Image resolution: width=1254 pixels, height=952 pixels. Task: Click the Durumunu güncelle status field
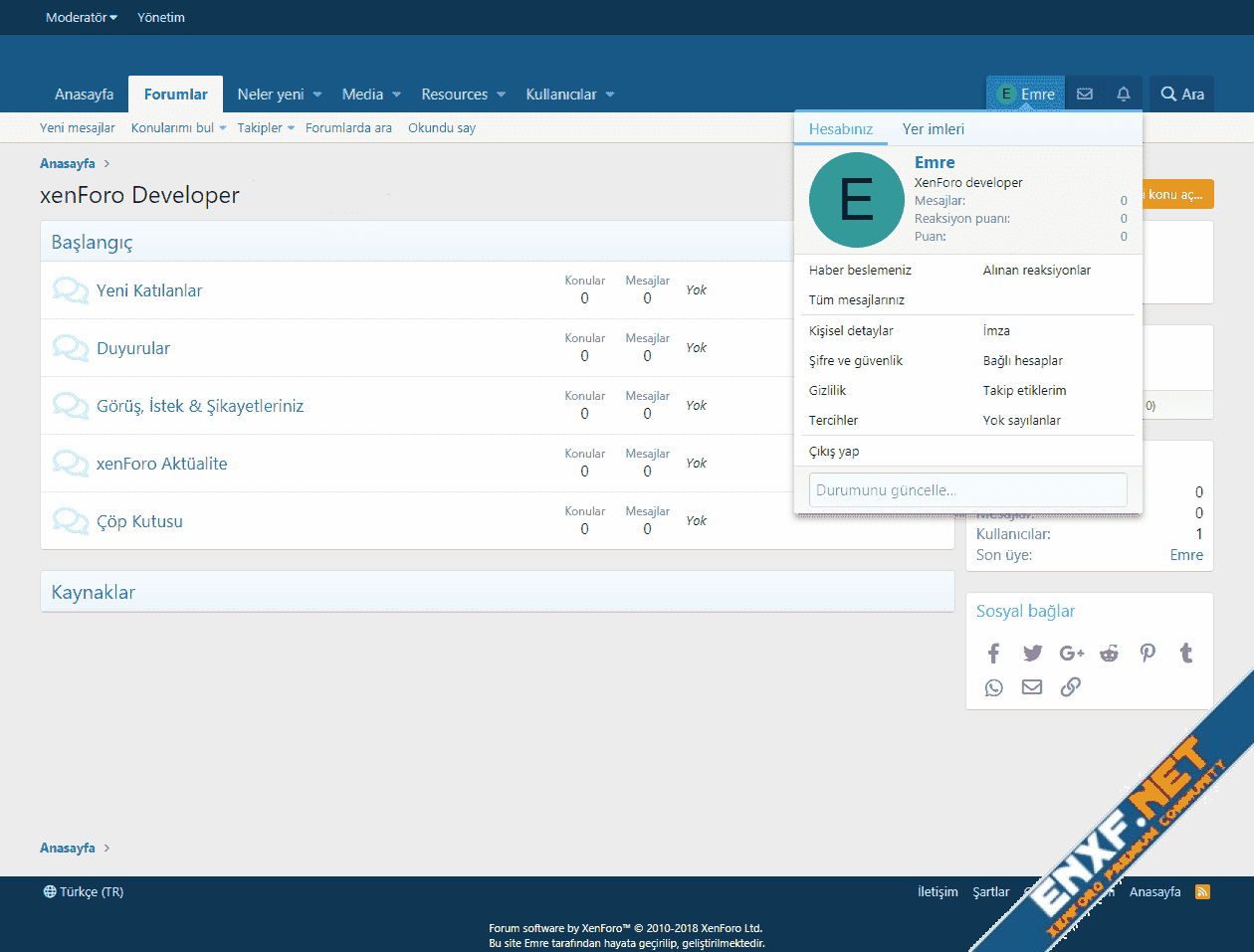pyautogui.click(x=967, y=490)
